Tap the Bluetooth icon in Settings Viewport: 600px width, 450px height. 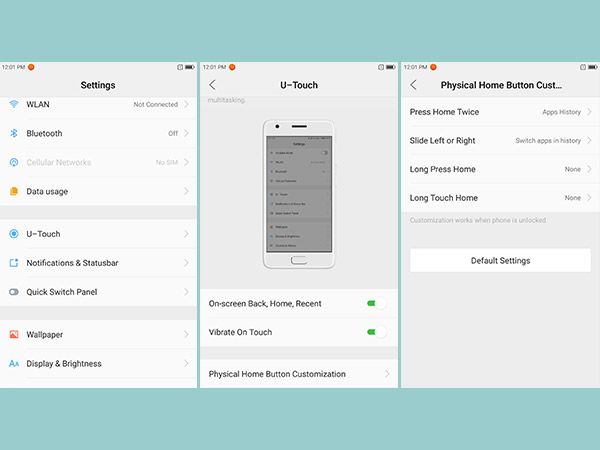click(14, 133)
